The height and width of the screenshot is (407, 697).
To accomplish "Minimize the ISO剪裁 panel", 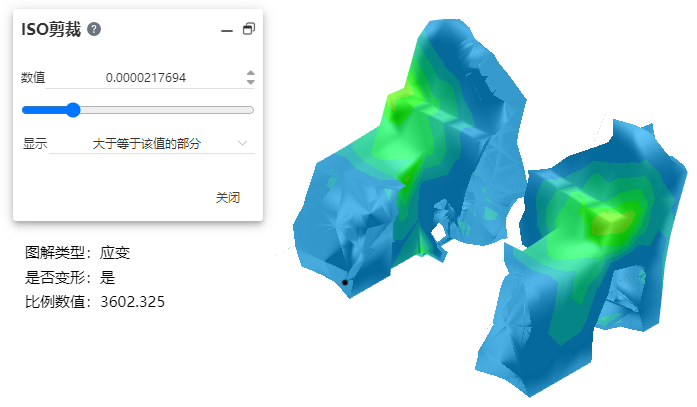I will (227, 30).
